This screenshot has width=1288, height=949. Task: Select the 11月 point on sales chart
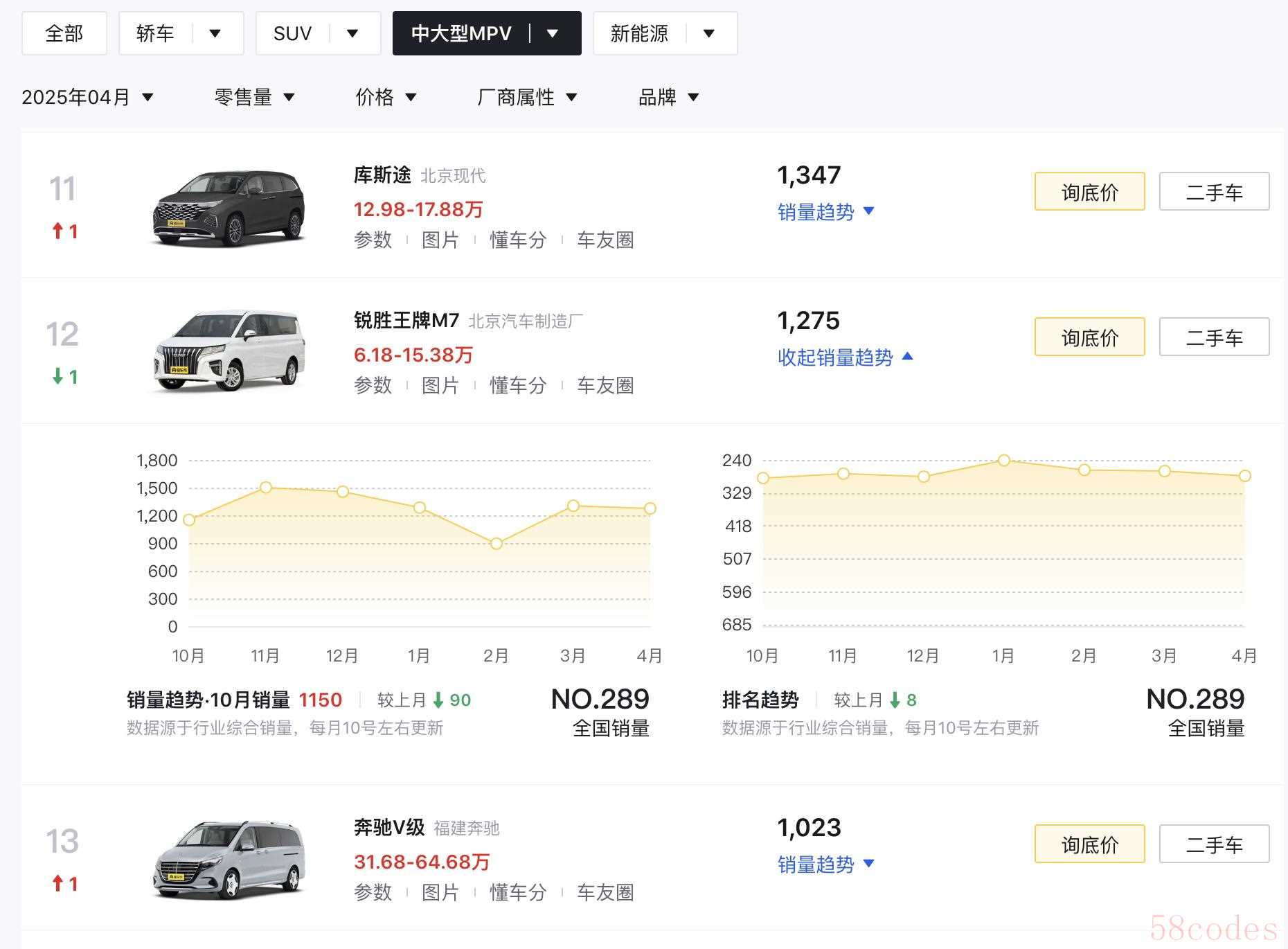(x=266, y=488)
